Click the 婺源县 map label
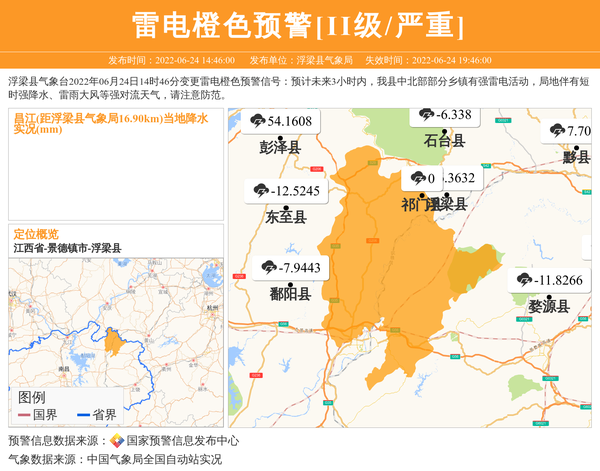This screenshot has height=471, width=600. click(x=549, y=306)
